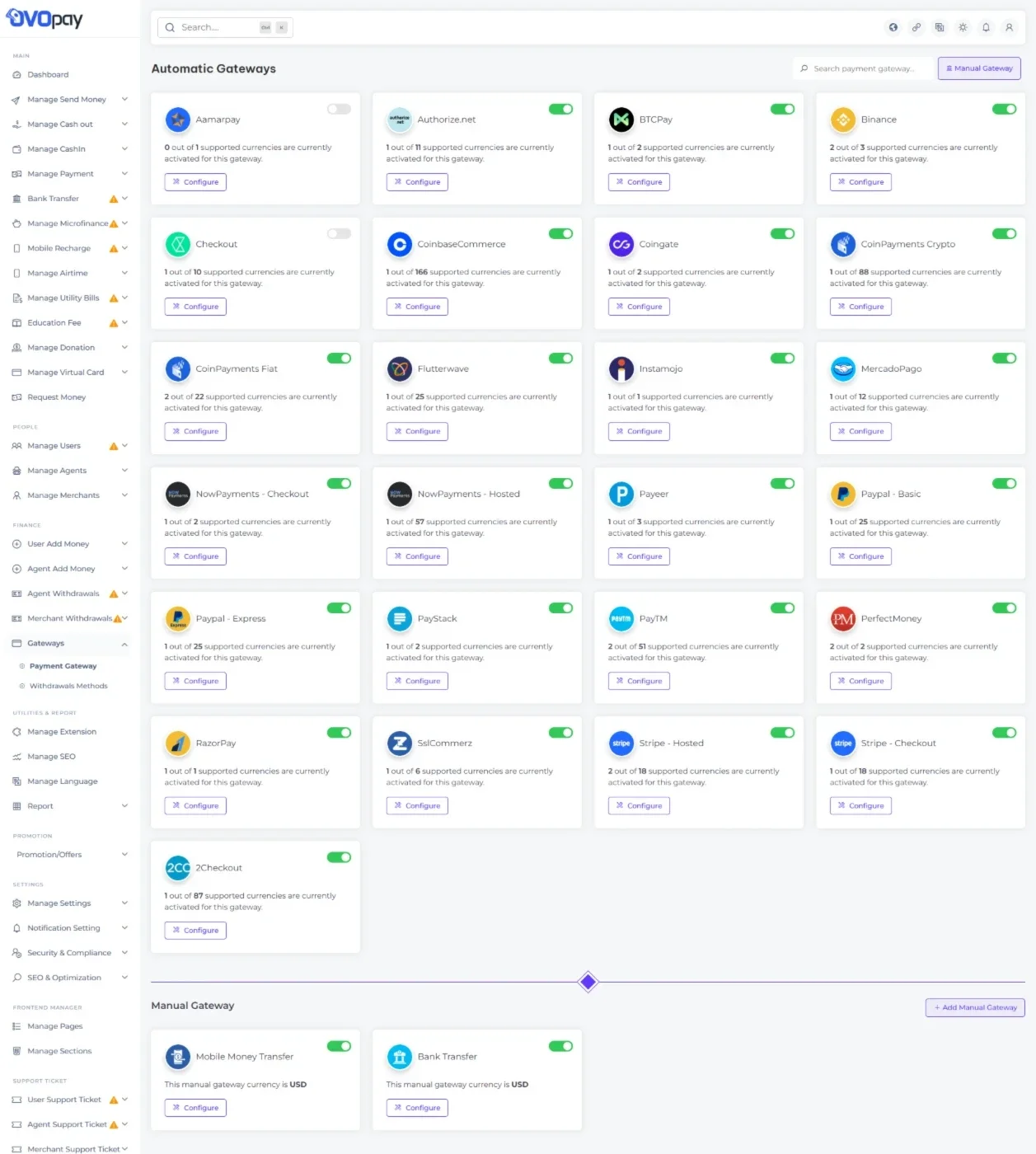Configure the Aamarpay gateway

[x=195, y=182]
